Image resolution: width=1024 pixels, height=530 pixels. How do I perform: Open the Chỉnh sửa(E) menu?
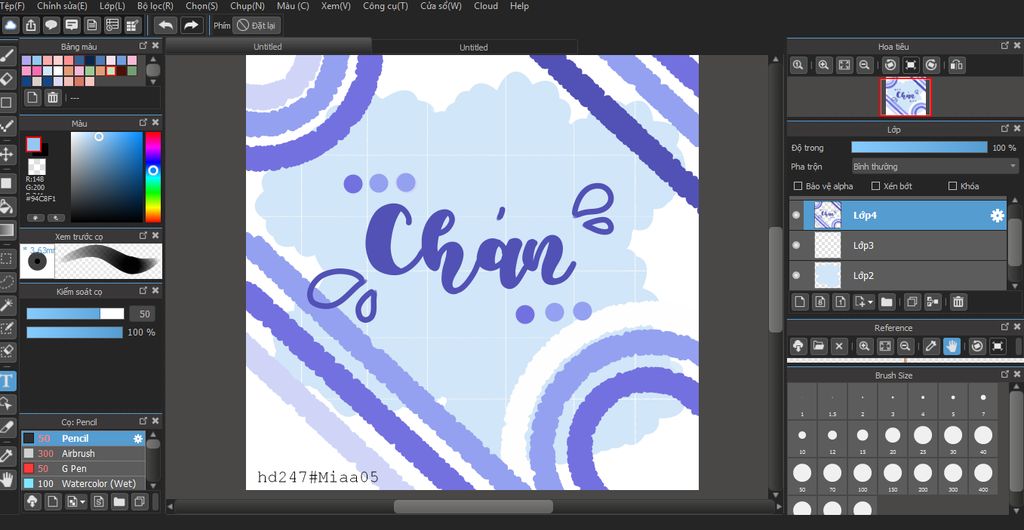[x=62, y=6]
